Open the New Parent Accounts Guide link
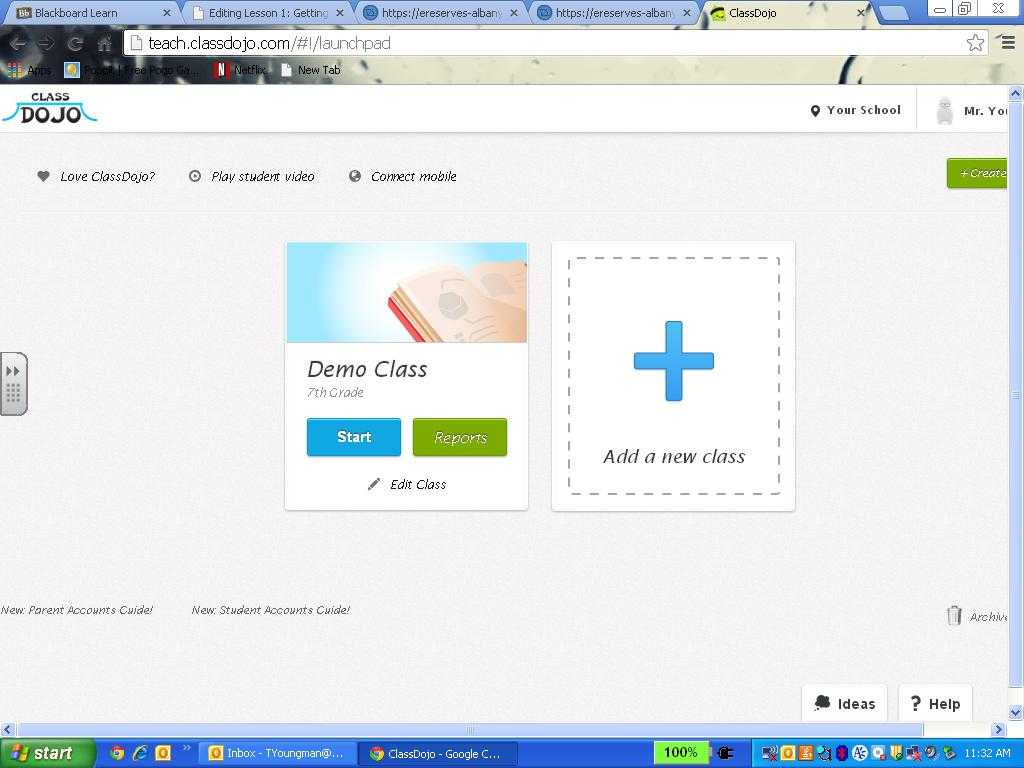This screenshot has height=768, width=1024. (x=76, y=610)
